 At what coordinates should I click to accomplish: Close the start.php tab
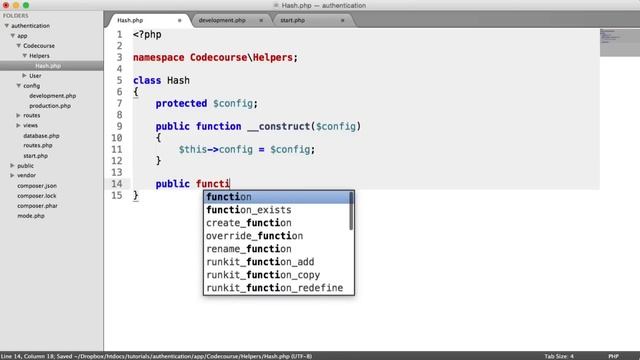[x=342, y=20]
